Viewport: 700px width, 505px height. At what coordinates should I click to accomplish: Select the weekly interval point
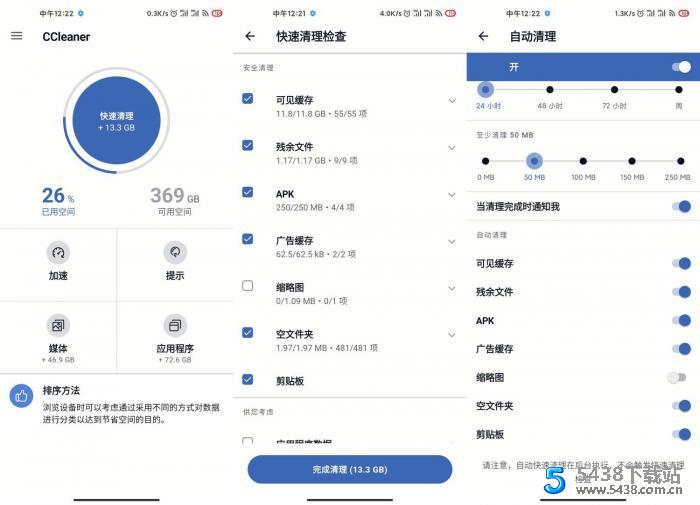click(x=679, y=90)
